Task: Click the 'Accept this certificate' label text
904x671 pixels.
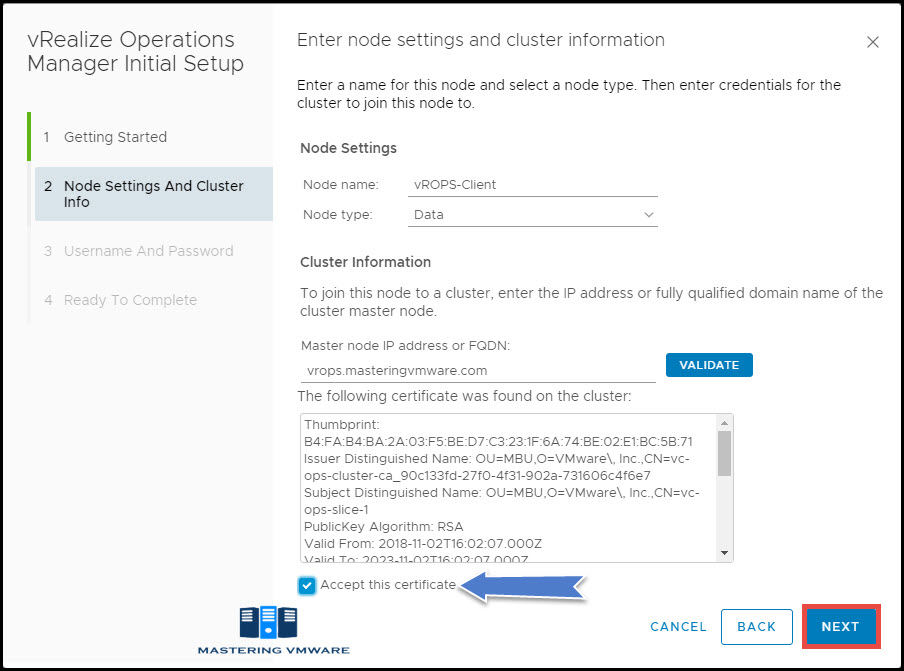Action: pyautogui.click(x=387, y=585)
